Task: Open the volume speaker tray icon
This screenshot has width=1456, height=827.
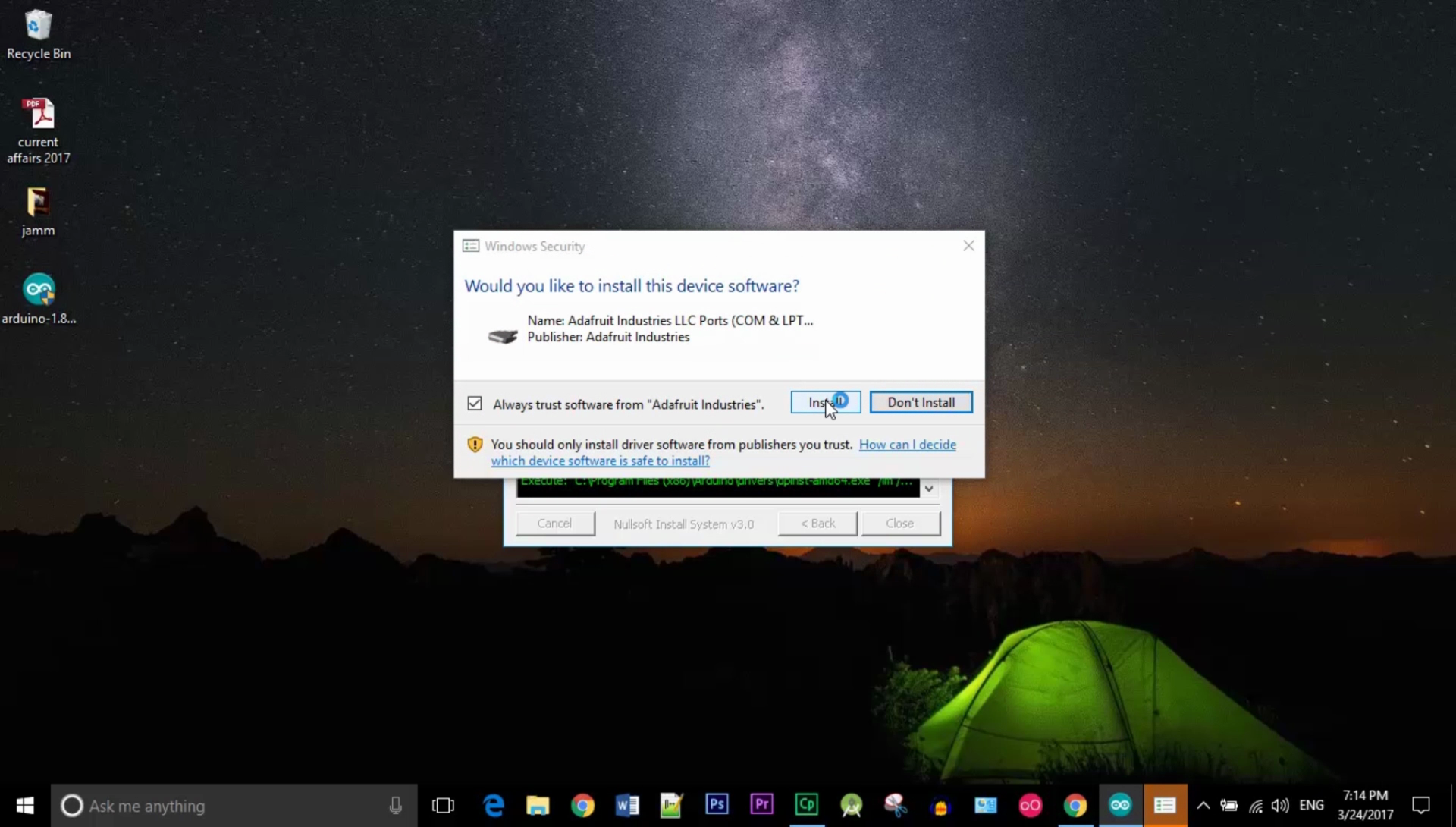Action: click(1280, 805)
